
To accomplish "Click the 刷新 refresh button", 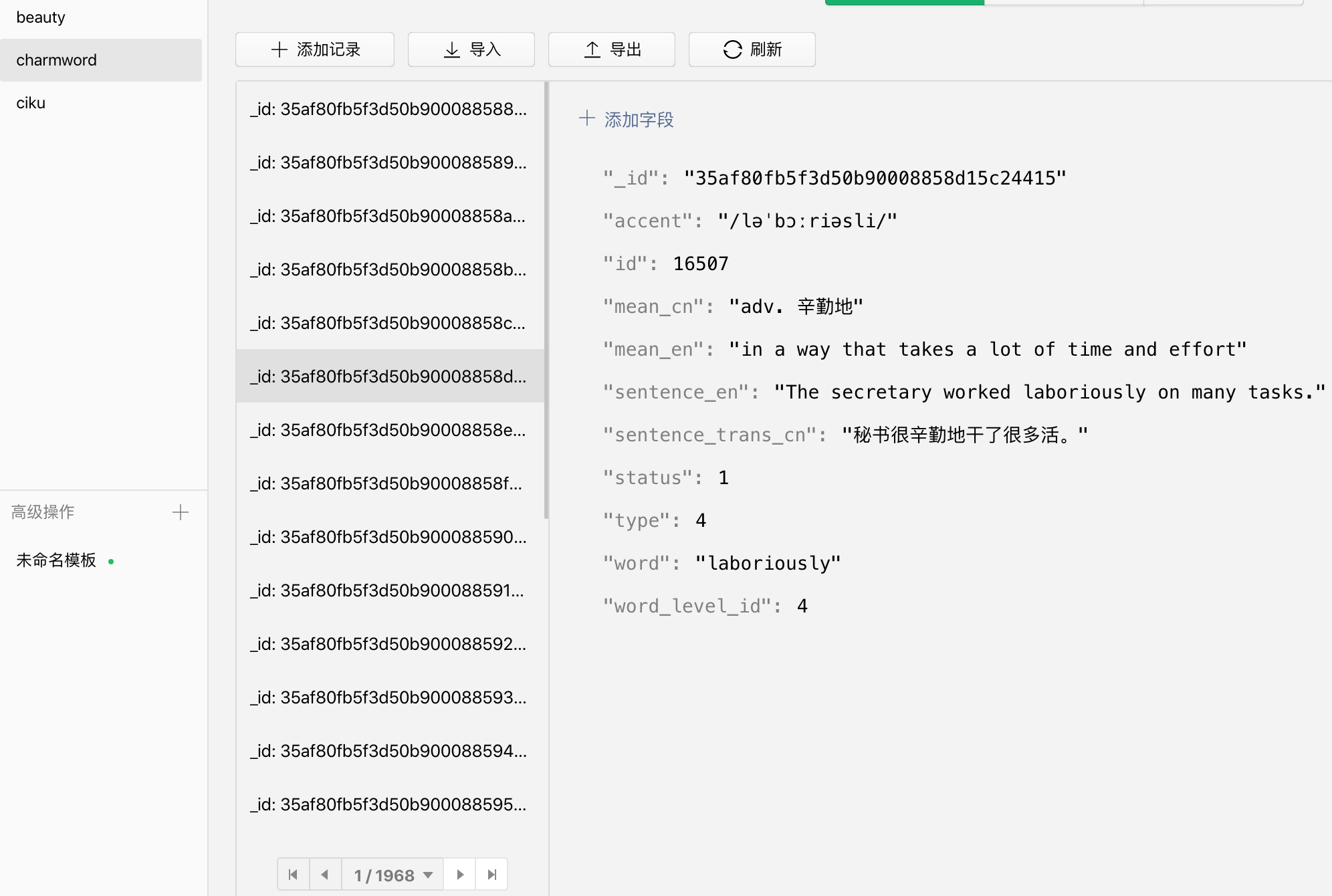I will coord(752,49).
